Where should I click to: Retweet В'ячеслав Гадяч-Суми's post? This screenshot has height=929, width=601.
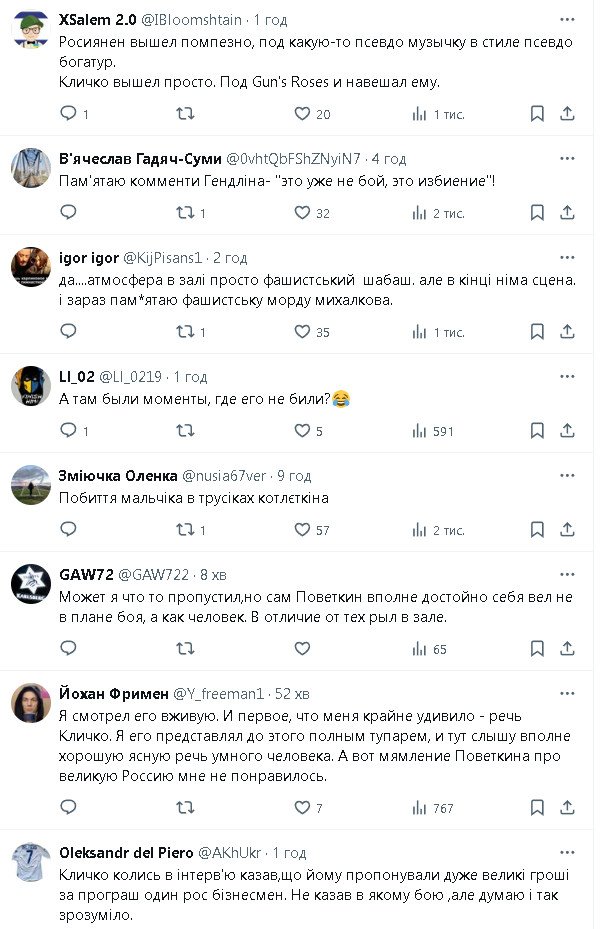pyautogui.click(x=185, y=213)
